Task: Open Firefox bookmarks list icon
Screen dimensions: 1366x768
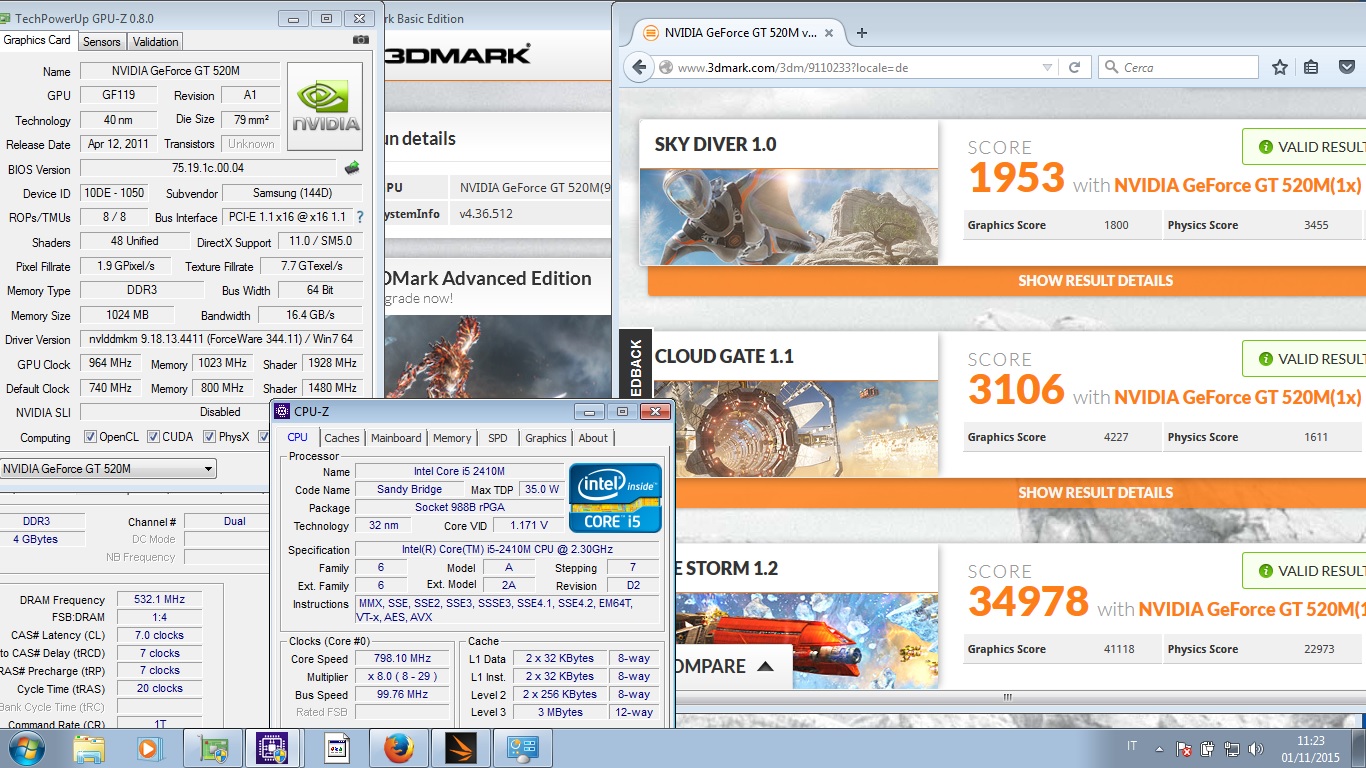Action: tap(1311, 67)
